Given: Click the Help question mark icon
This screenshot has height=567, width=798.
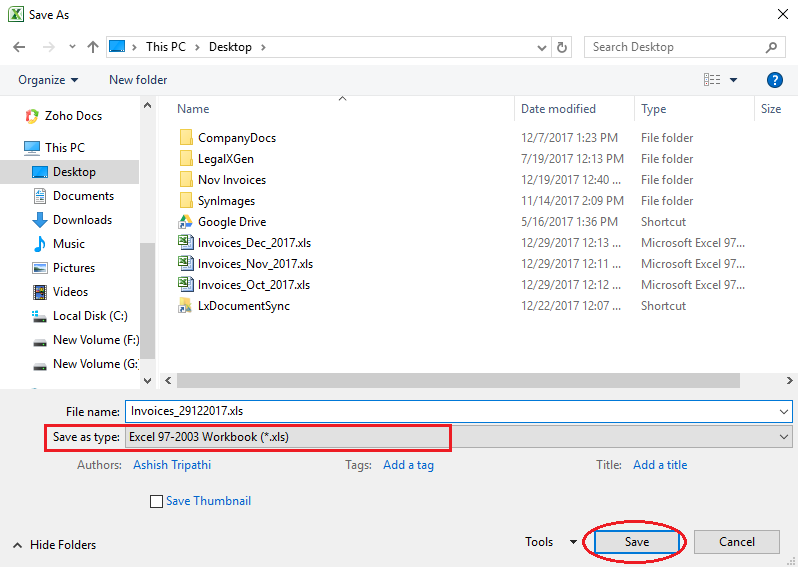Looking at the screenshot, I should [x=774, y=80].
